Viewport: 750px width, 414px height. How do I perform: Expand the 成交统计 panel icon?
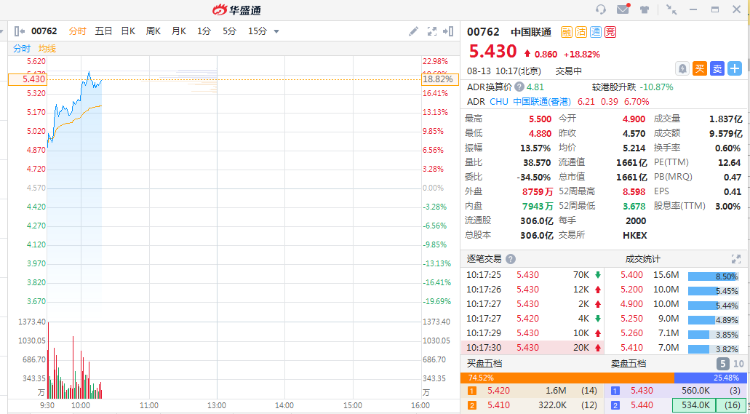pyautogui.click(x=736, y=259)
